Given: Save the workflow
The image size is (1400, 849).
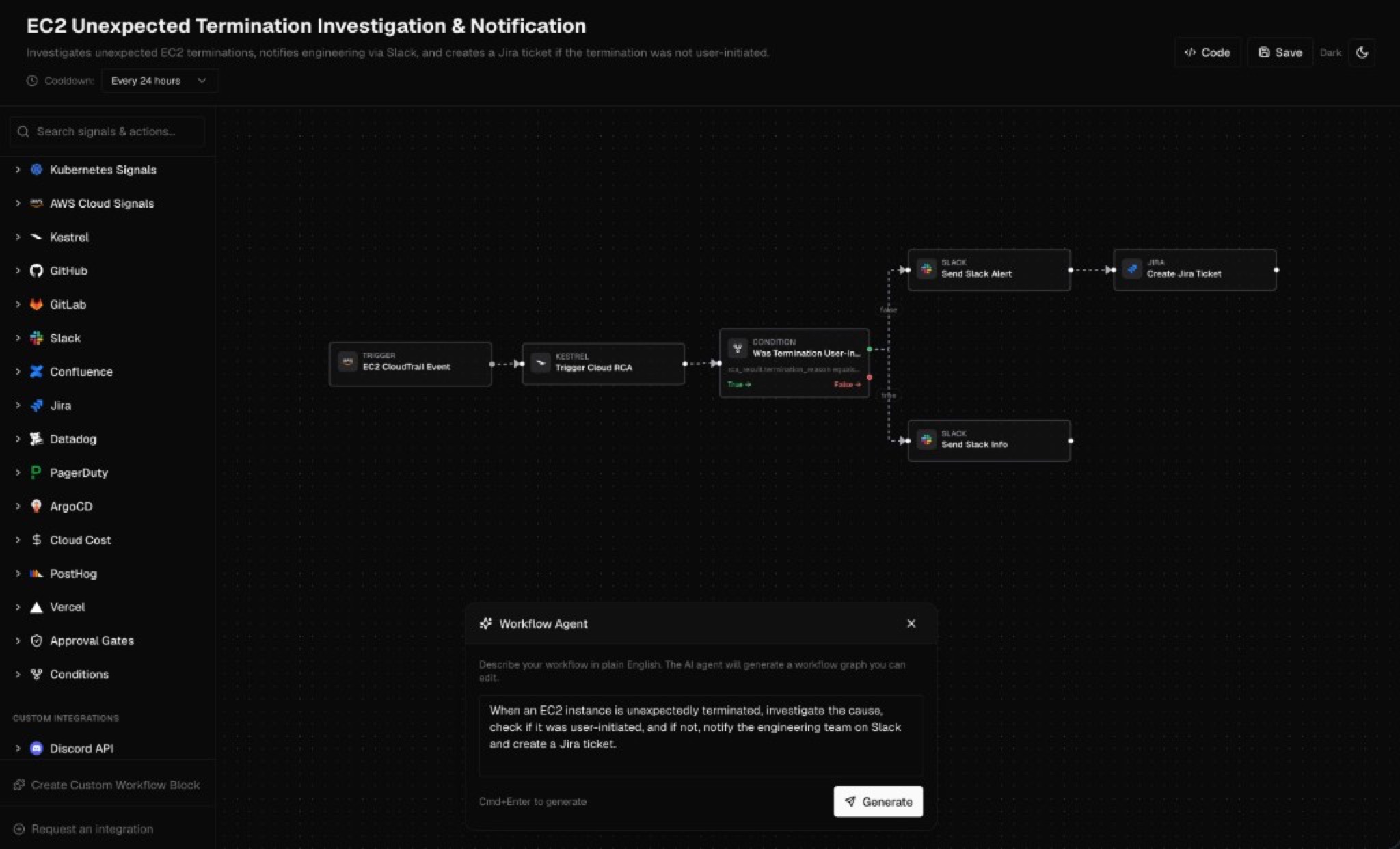Looking at the screenshot, I should (x=1280, y=53).
